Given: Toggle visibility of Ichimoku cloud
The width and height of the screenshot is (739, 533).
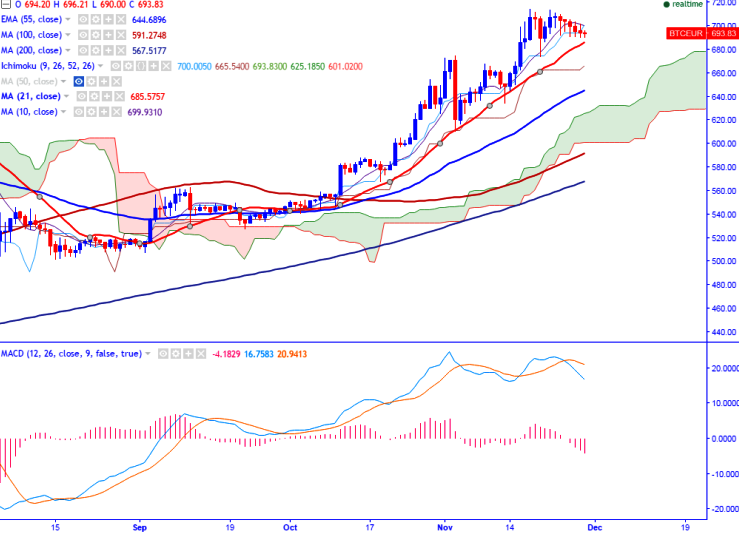Looking at the screenshot, I should (115, 66).
